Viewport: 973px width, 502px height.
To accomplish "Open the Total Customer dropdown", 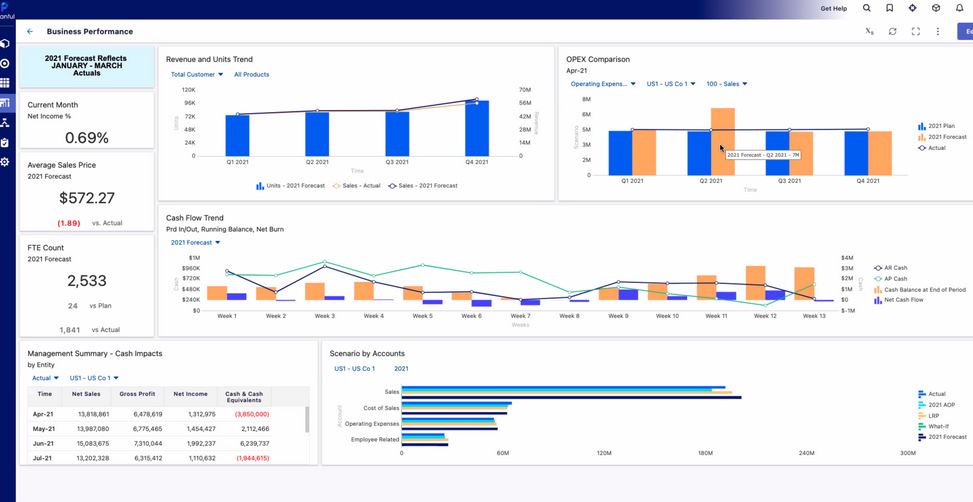I will pyautogui.click(x=197, y=74).
